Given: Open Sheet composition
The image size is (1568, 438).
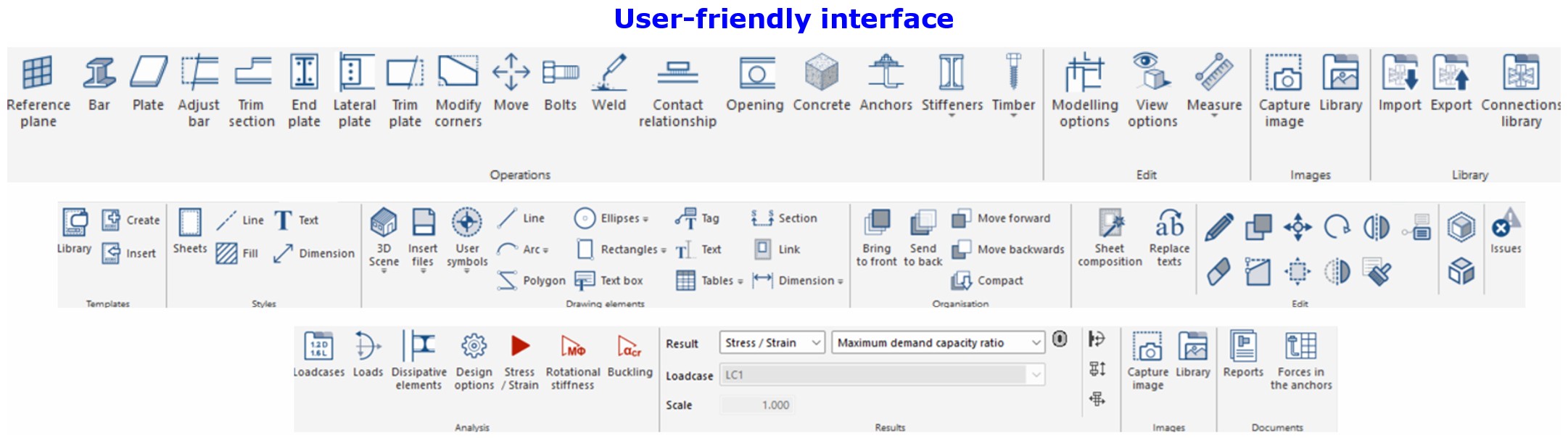Looking at the screenshot, I should coord(1110,239).
